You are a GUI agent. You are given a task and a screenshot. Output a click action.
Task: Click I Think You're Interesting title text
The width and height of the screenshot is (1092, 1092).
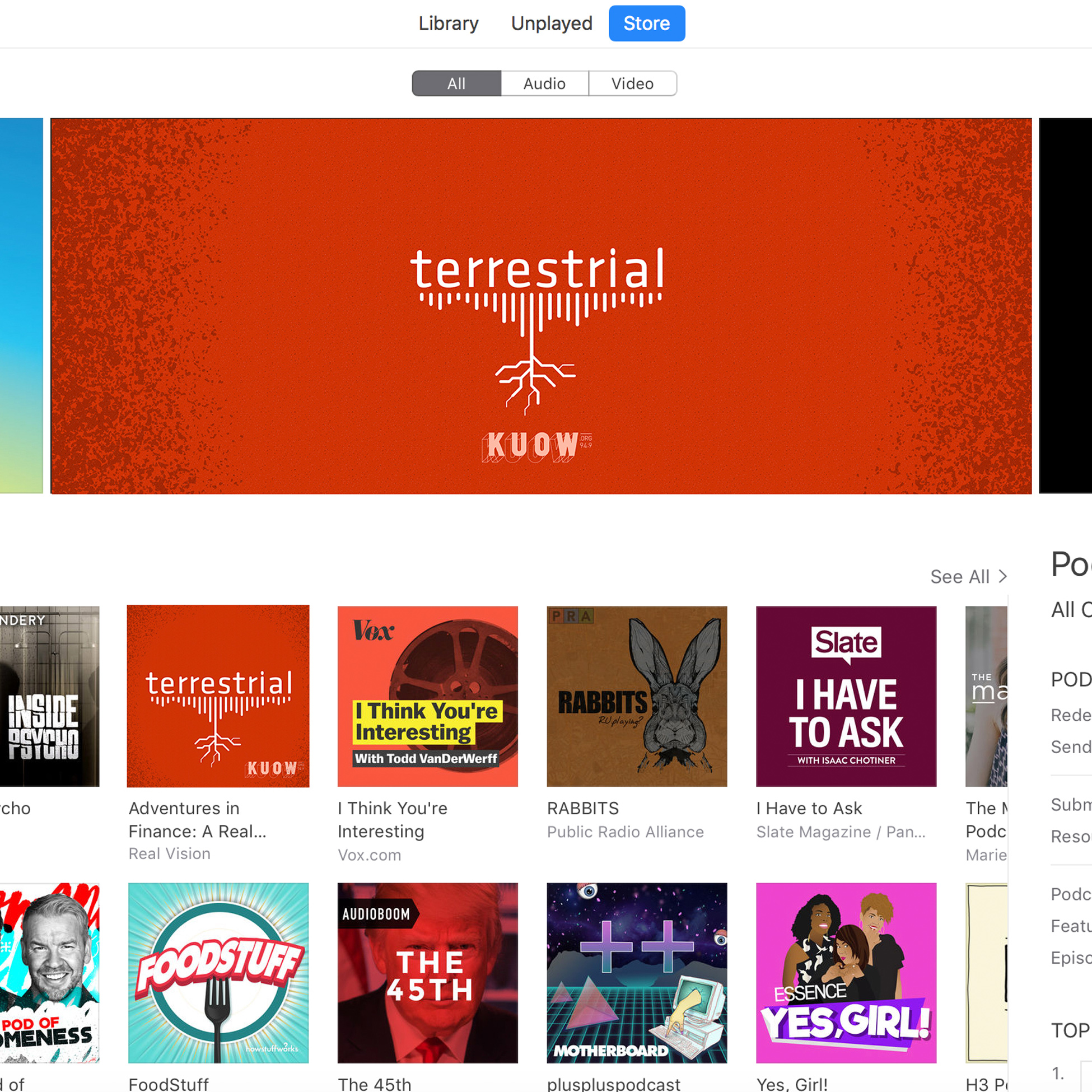392,820
